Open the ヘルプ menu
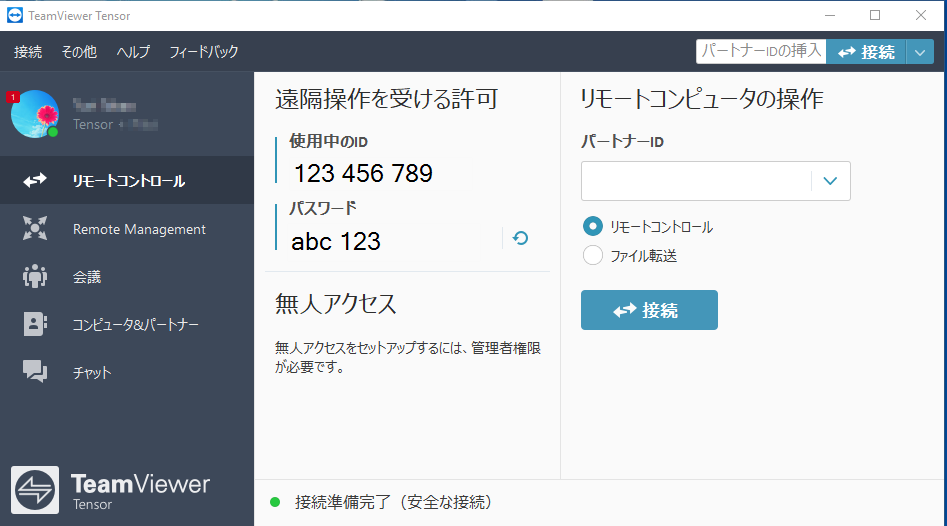 coord(133,52)
